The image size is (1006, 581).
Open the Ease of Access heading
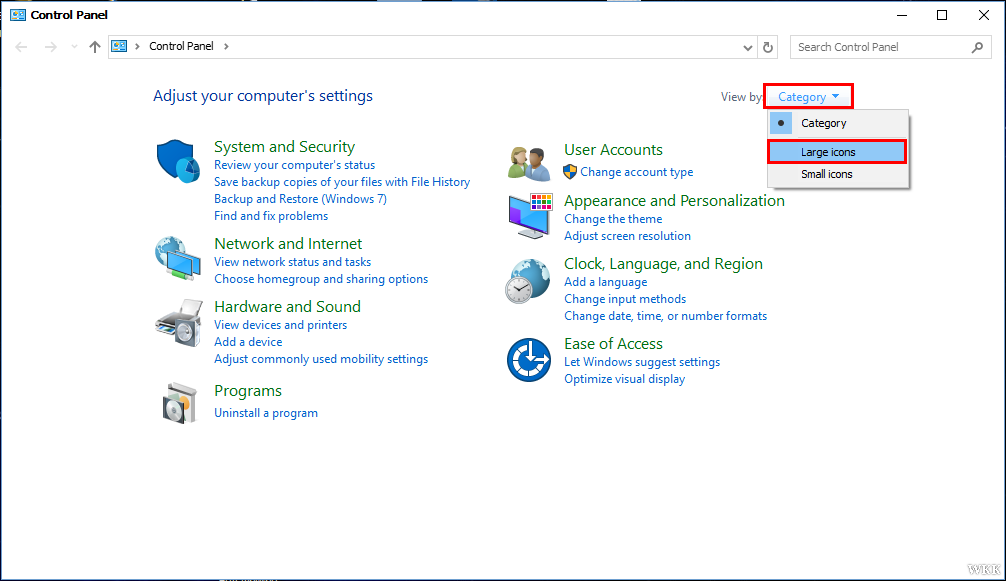613,344
